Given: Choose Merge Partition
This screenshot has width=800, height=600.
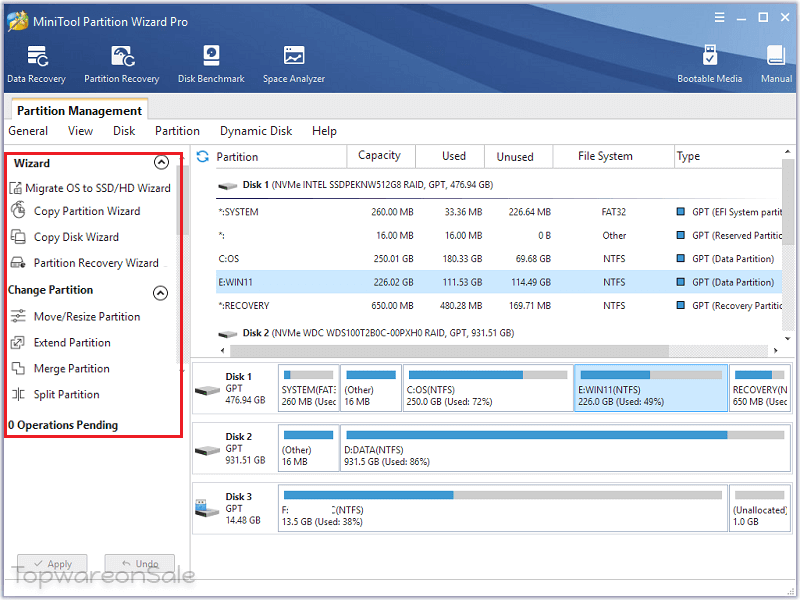Looking at the screenshot, I should coord(60,368).
